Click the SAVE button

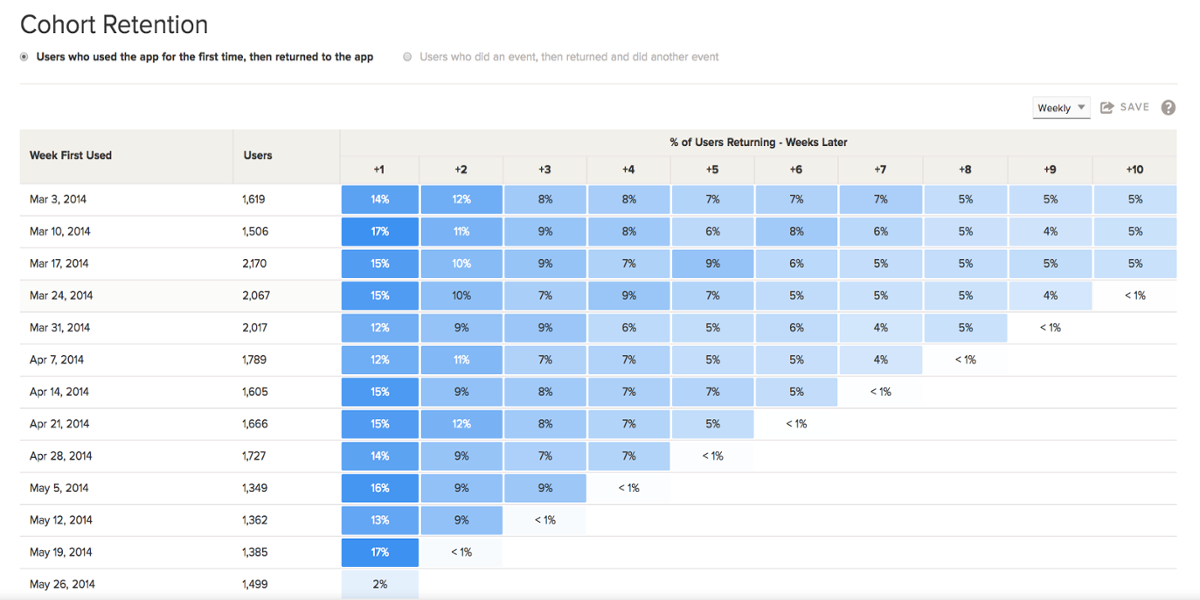click(x=1134, y=107)
